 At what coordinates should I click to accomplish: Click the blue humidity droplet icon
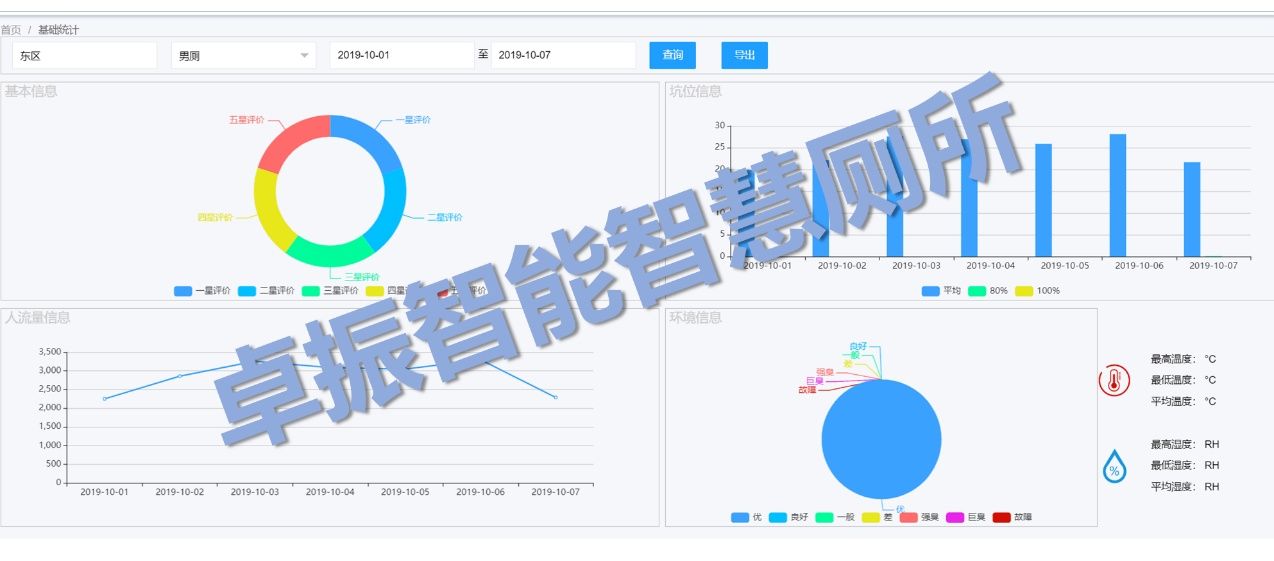[1114, 467]
